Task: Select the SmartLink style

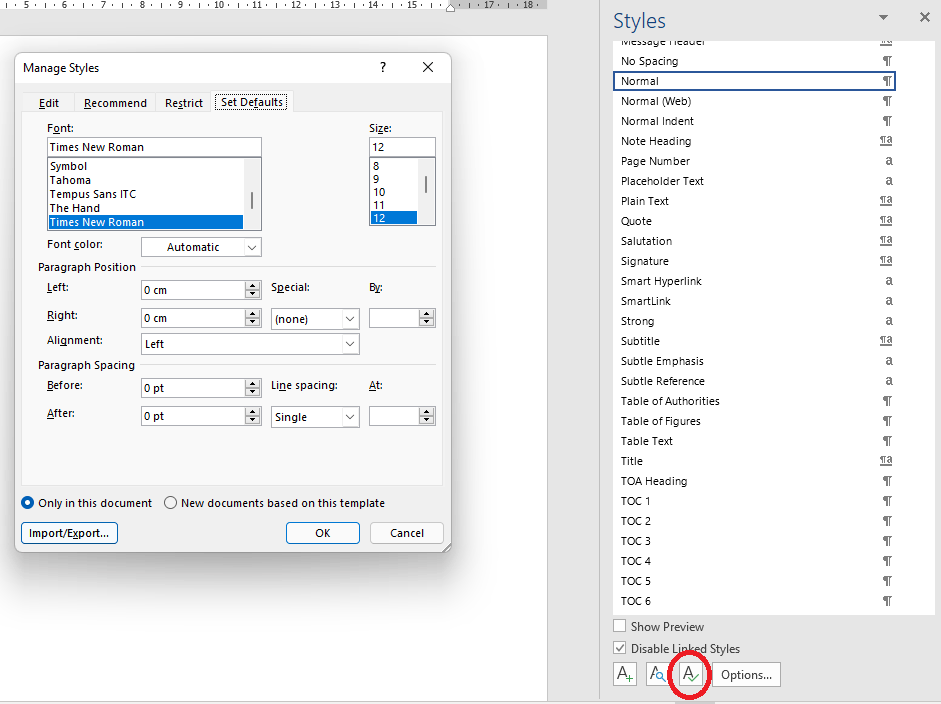Action: point(754,301)
